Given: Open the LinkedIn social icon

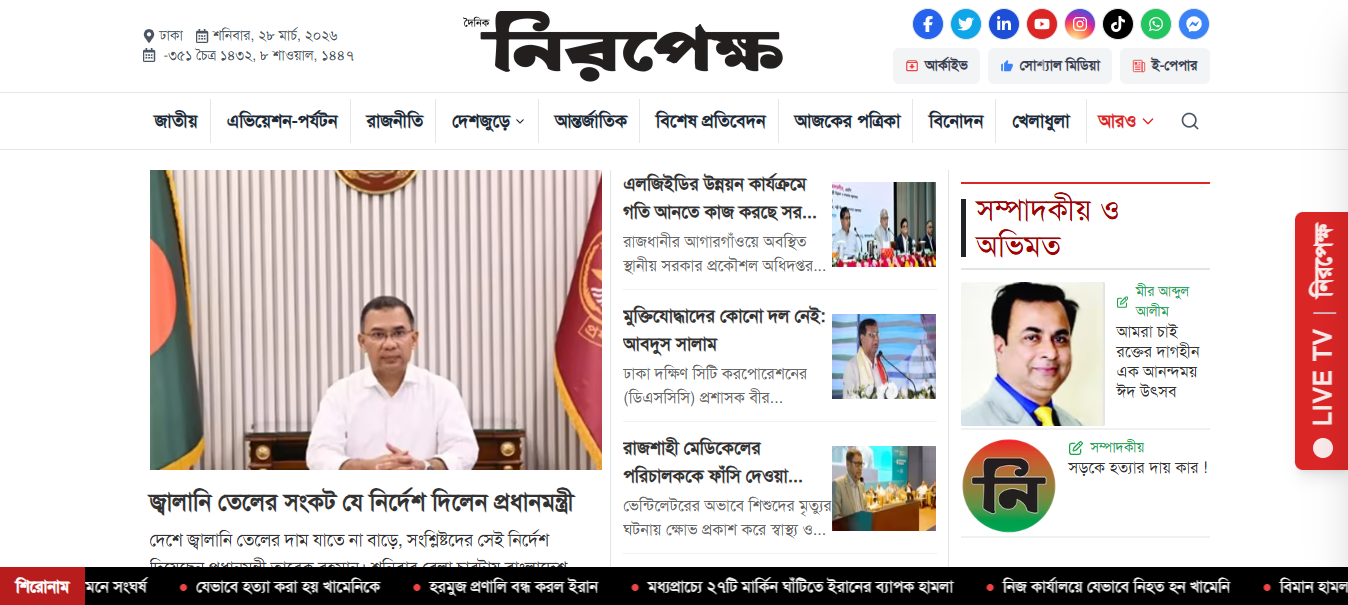Looking at the screenshot, I should point(1004,24).
